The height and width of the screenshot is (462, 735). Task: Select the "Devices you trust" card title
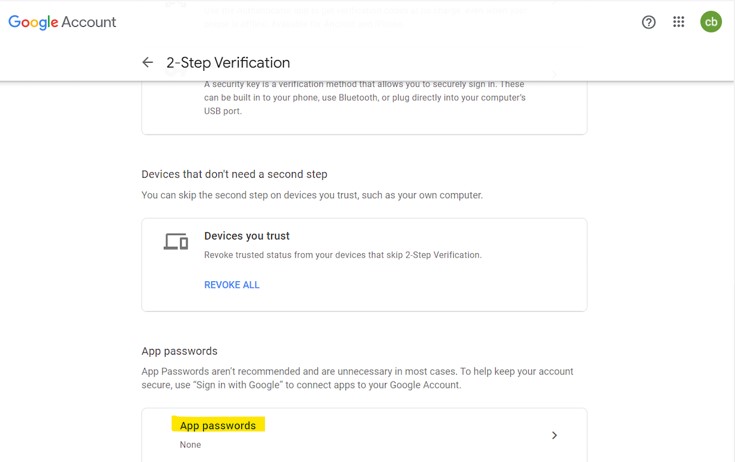click(247, 236)
